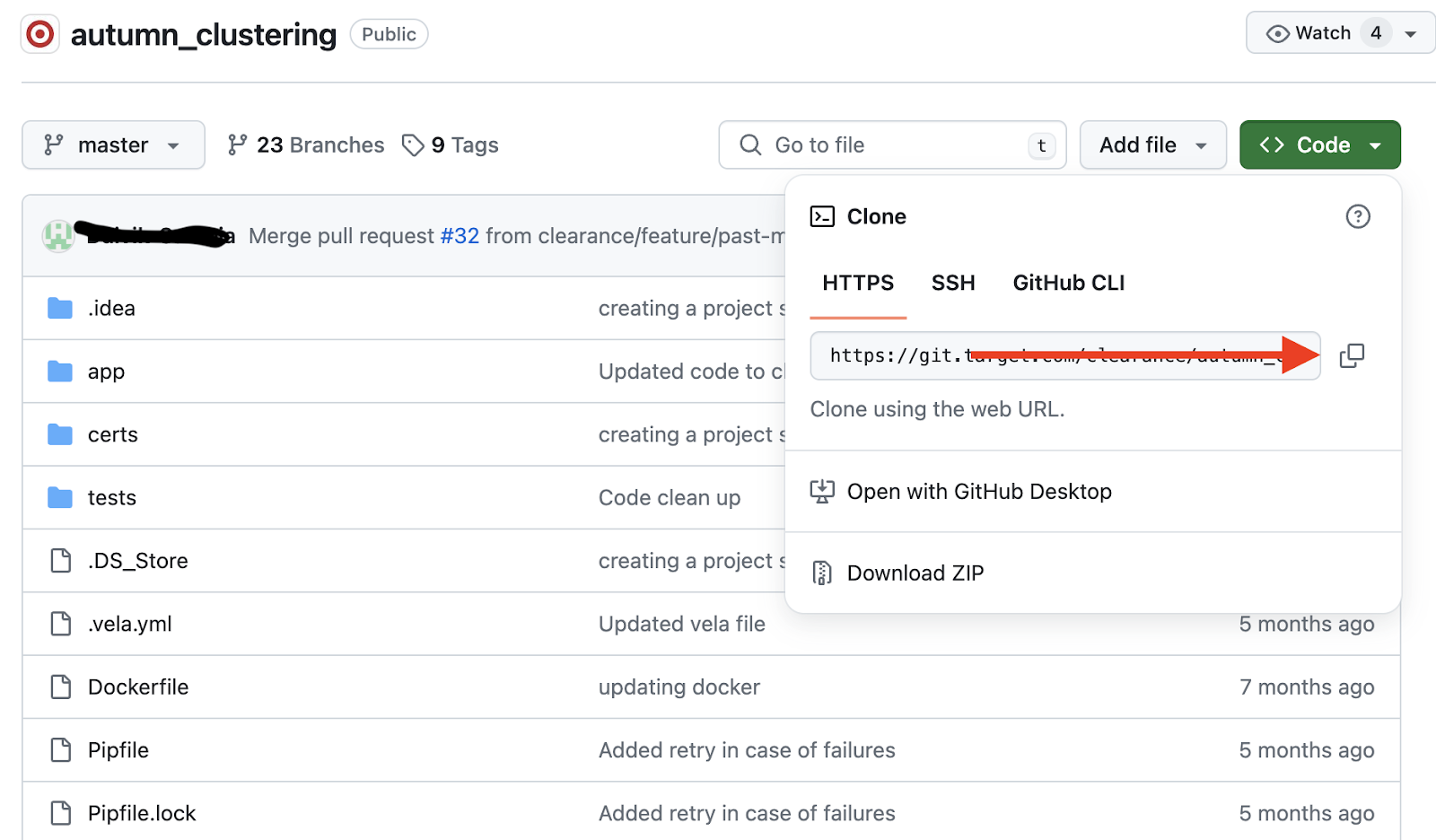Click 'Clone using the web URL.' text
1436x840 pixels.
(937, 409)
